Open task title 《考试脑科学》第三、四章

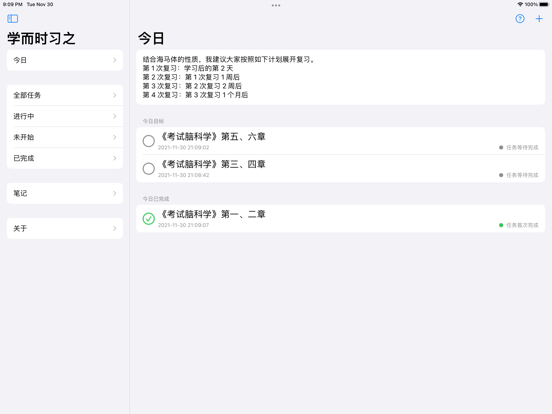pos(213,164)
